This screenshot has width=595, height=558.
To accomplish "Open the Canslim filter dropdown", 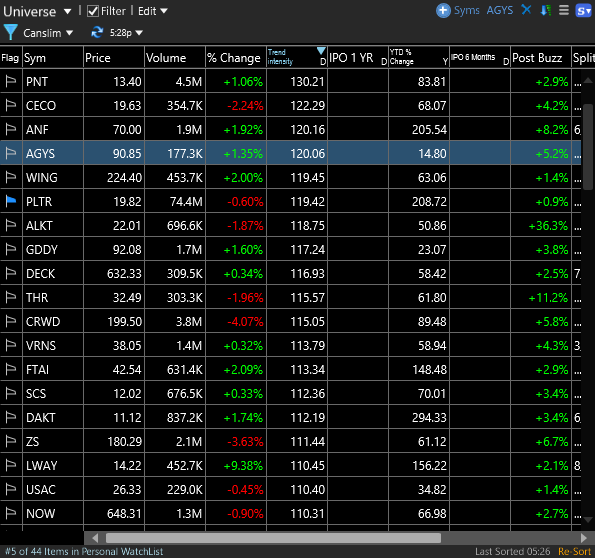I will pos(48,33).
